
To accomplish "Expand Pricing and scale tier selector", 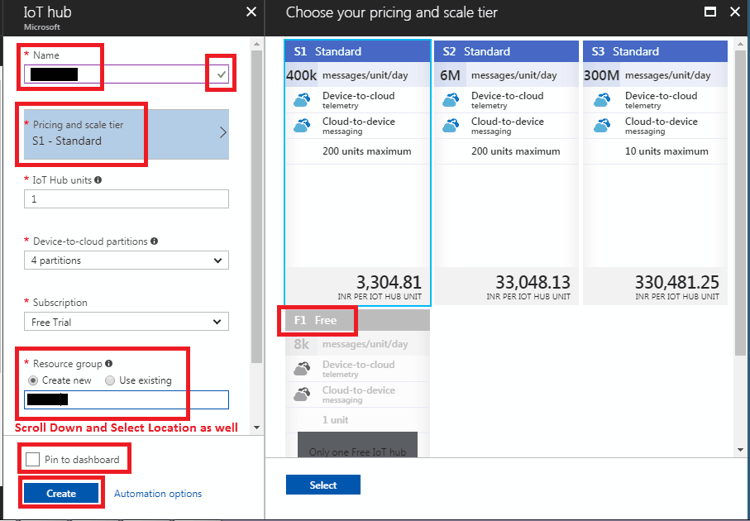I will (x=126, y=133).
